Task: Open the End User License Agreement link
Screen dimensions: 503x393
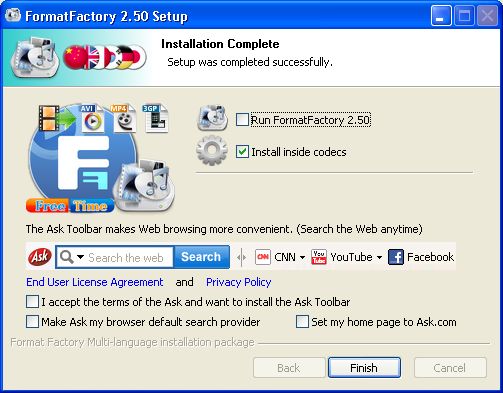Action: point(95,282)
